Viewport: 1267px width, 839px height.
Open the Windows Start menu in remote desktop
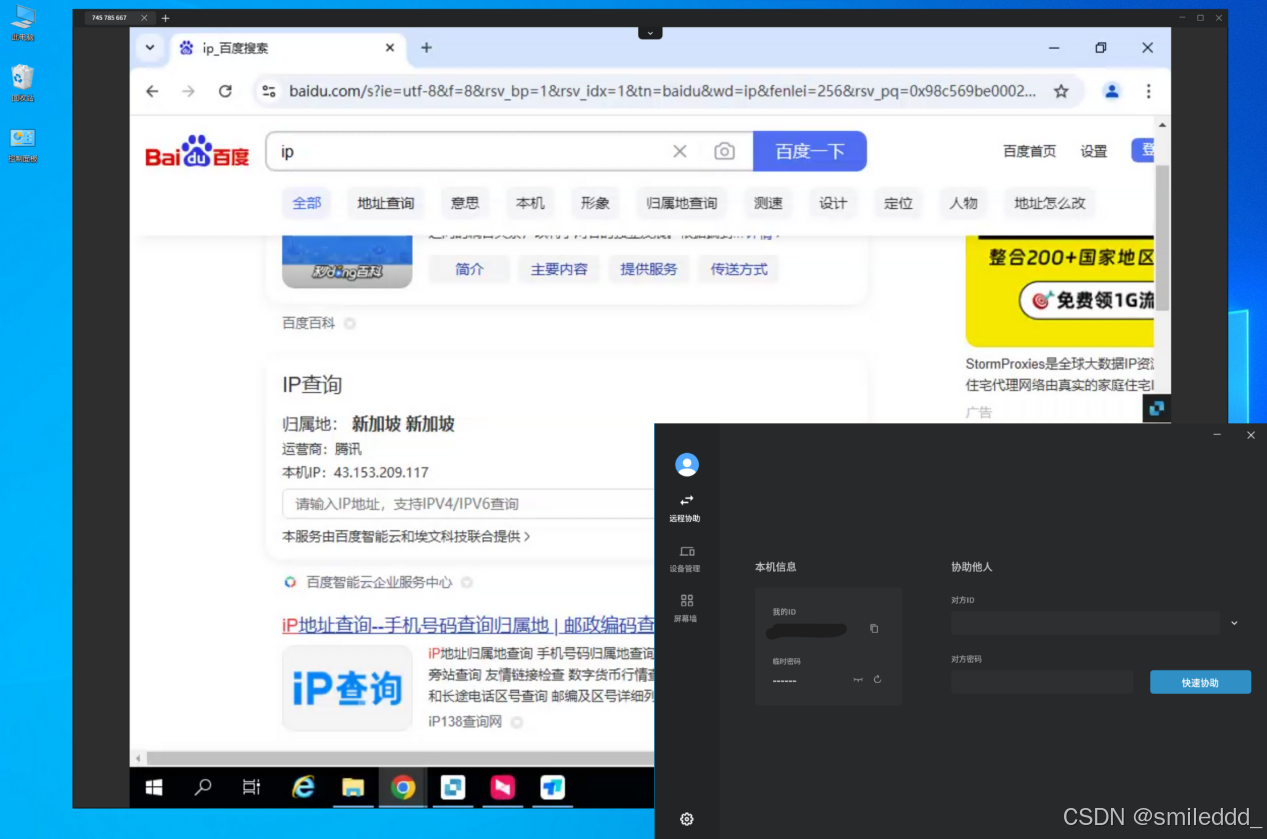click(x=154, y=788)
